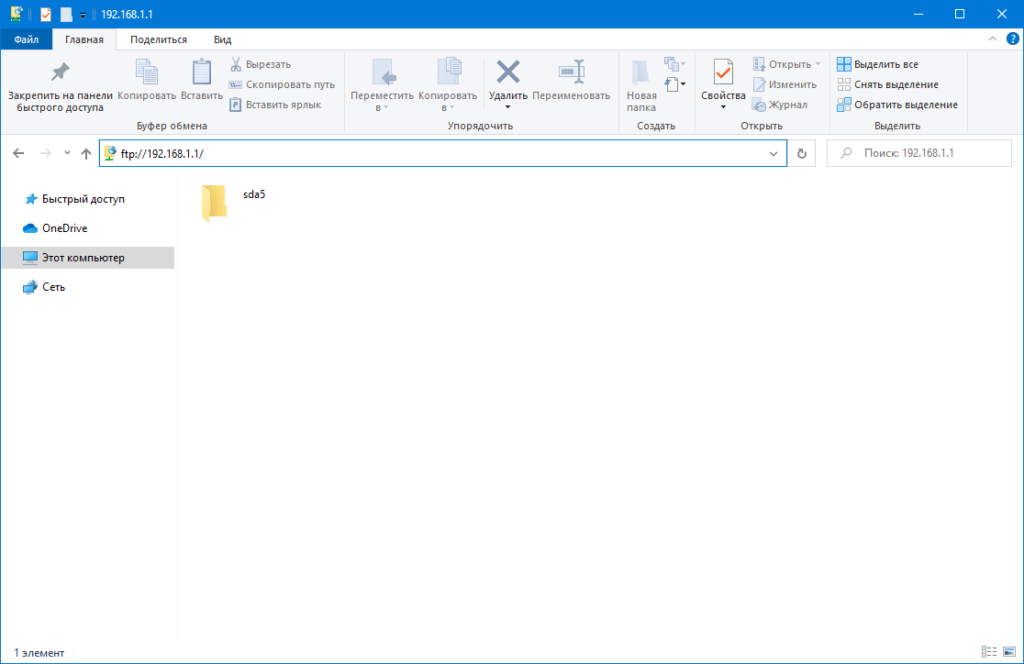Open the Help question mark icon
The height and width of the screenshot is (664, 1024).
click(1012, 39)
